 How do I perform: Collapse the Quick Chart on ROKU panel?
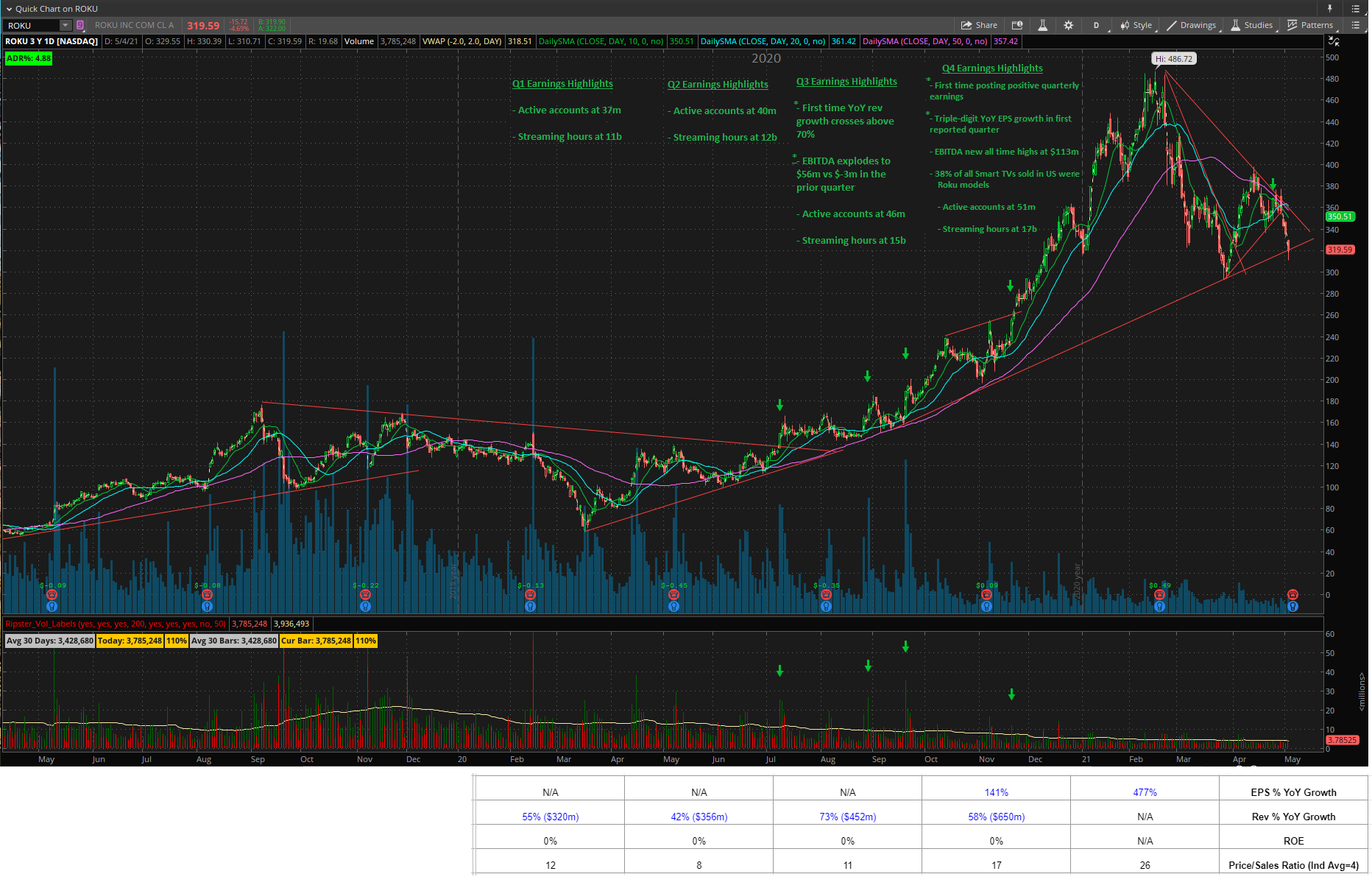[x=9, y=9]
